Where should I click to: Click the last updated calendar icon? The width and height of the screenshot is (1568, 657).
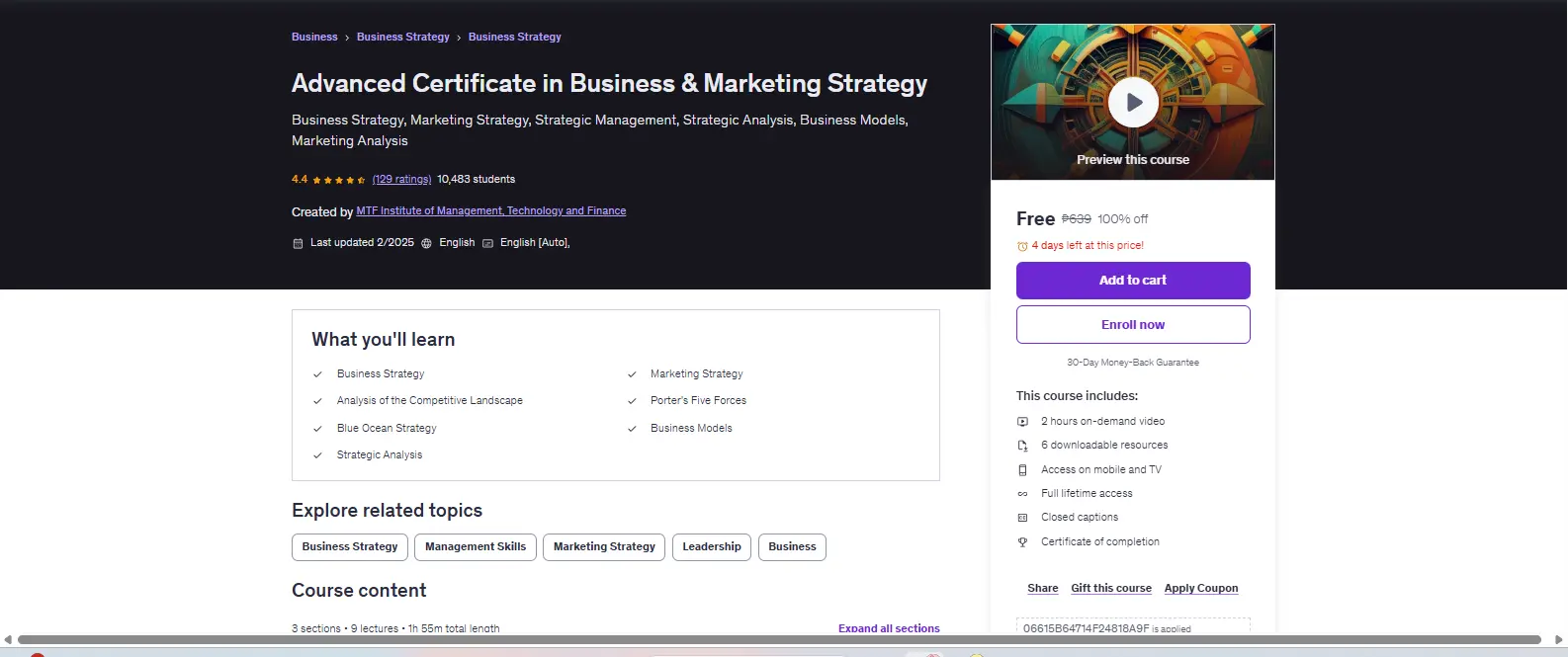pyautogui.click(x=298, y=243)
